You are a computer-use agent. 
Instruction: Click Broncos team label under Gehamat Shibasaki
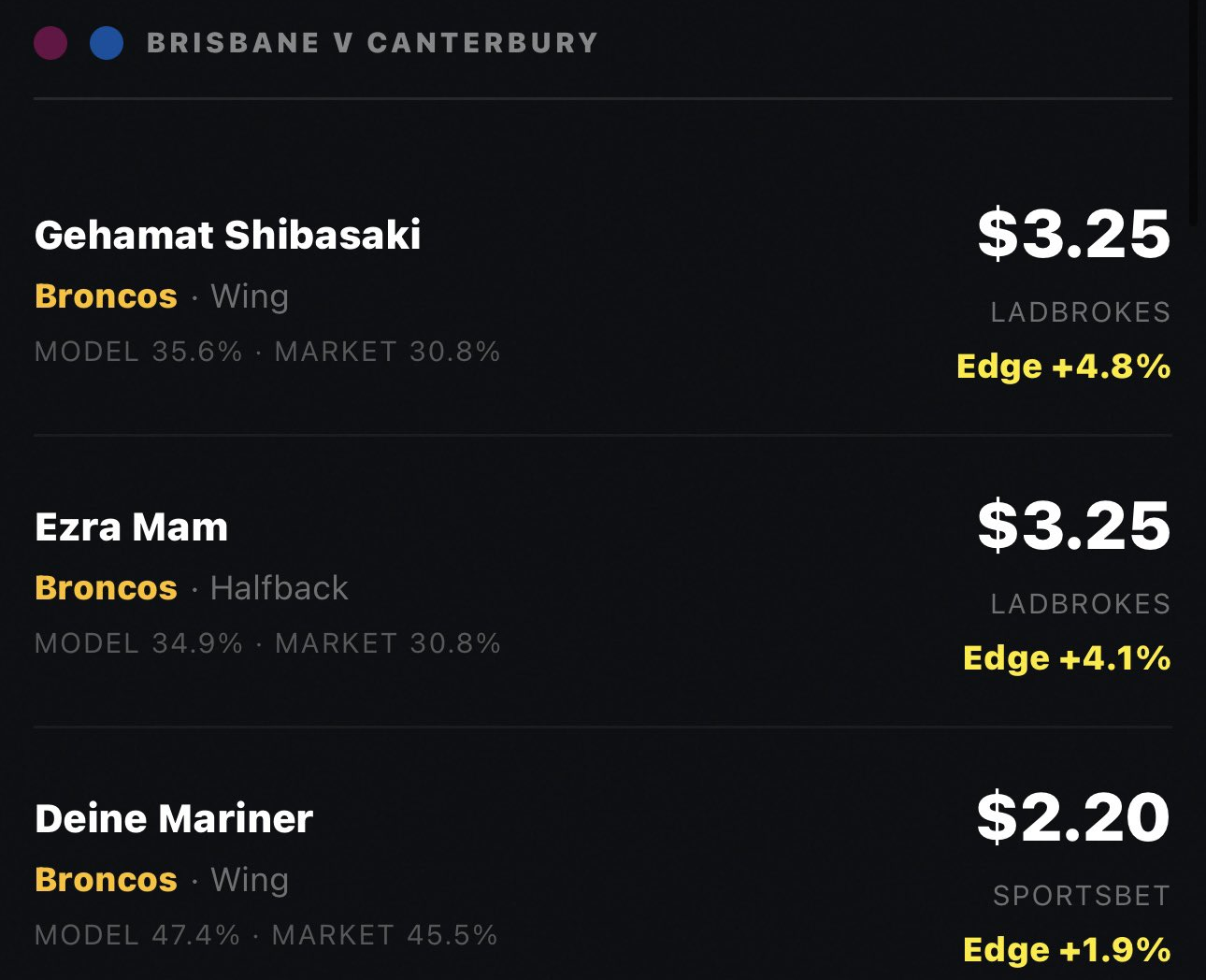[x=106, y=295]
